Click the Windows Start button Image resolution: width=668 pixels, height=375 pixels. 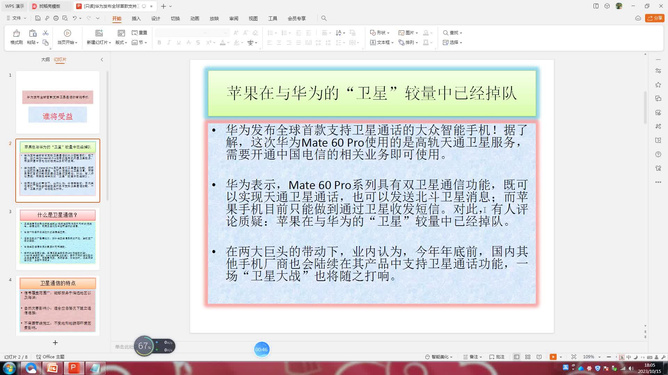[9, 368]
